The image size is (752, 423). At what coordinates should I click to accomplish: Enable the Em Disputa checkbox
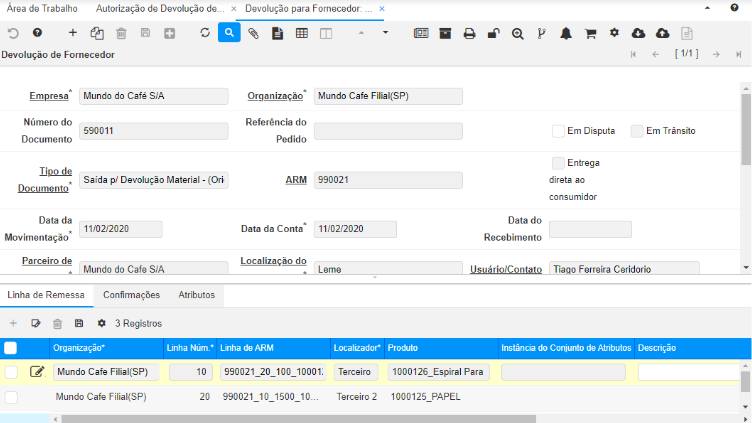(x=559, y=131)
